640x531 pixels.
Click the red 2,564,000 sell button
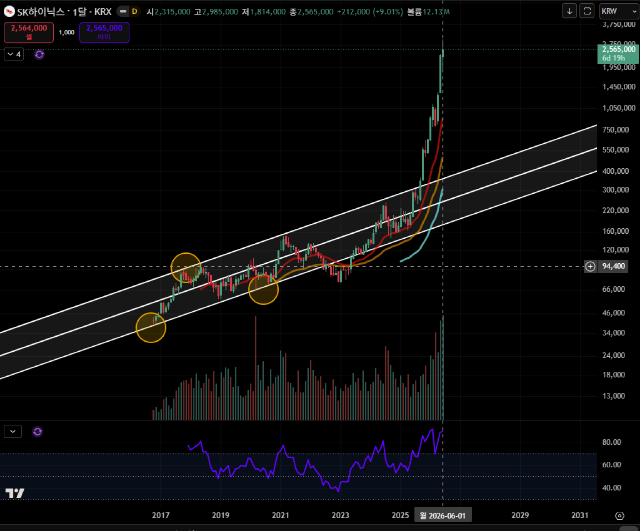(29, 32)
